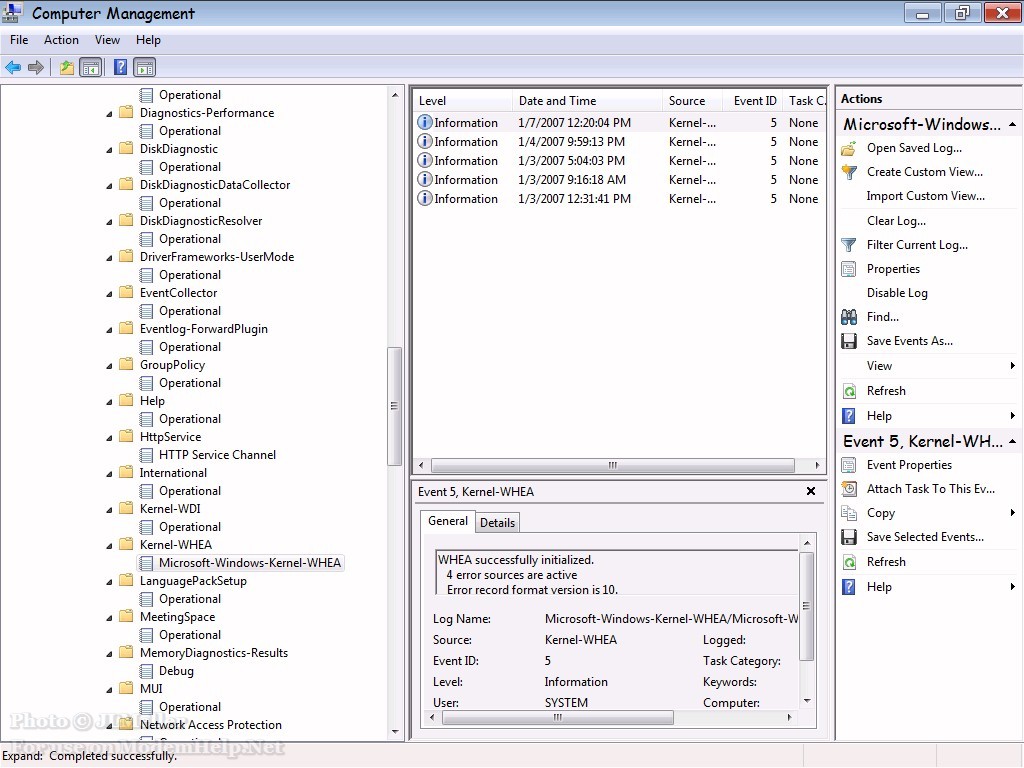Collapse the Microsoft-Windows actions section
Image resolution: width=1024 pixels, height=768 pixels.
(1012, 124)
